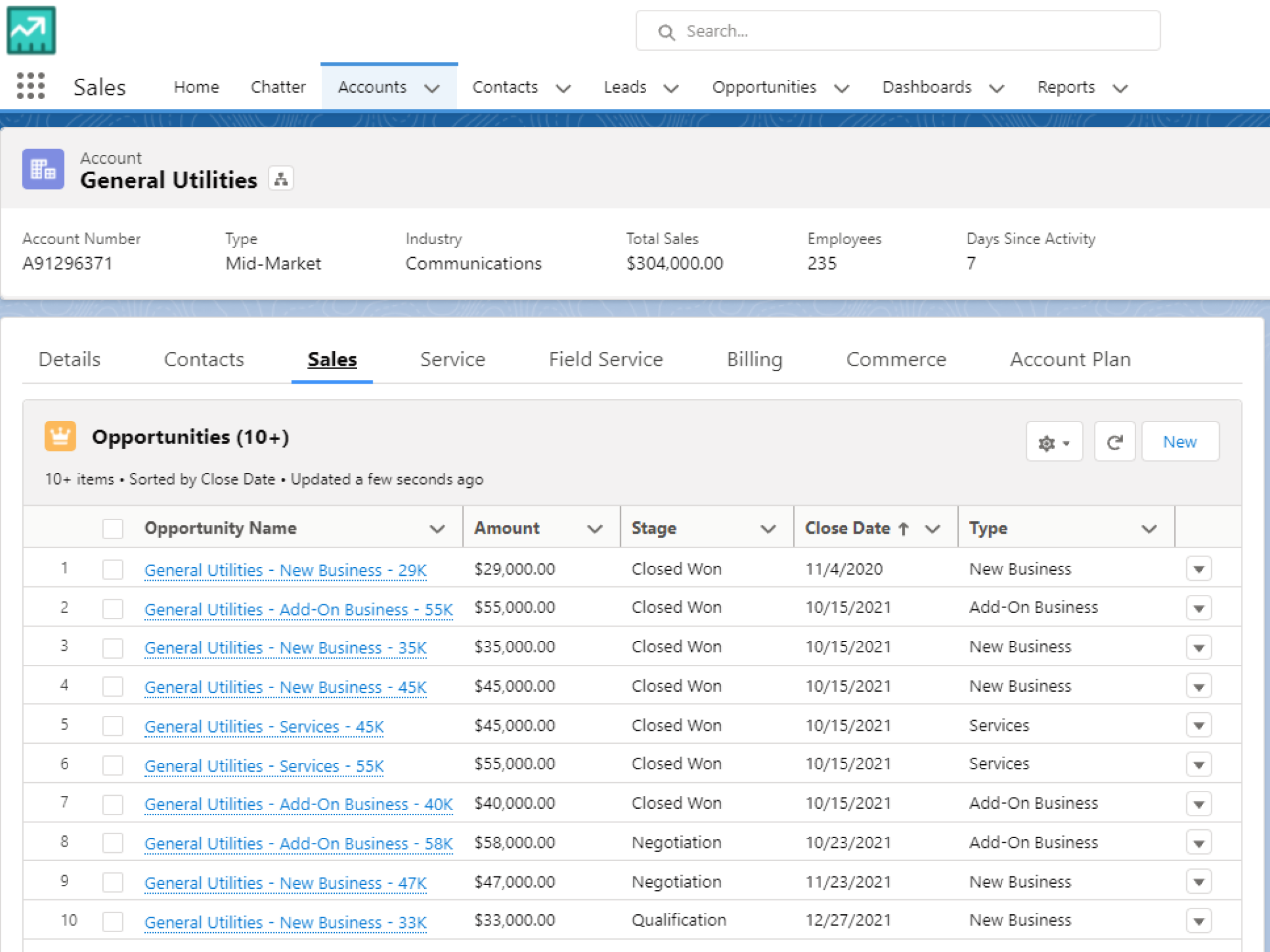Open the Account Plan tab

coord(1070,359)
